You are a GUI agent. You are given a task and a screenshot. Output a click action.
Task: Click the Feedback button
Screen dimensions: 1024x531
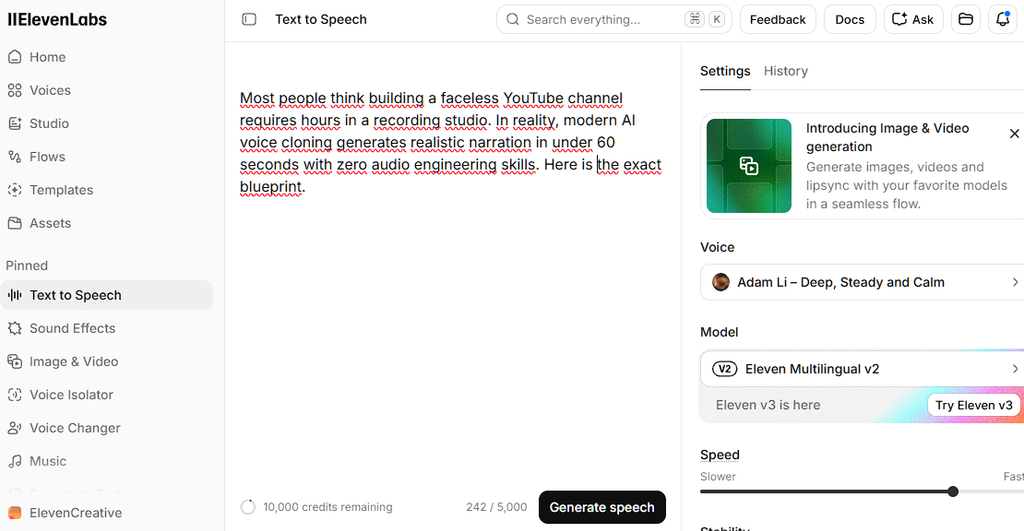coord(778,20)
